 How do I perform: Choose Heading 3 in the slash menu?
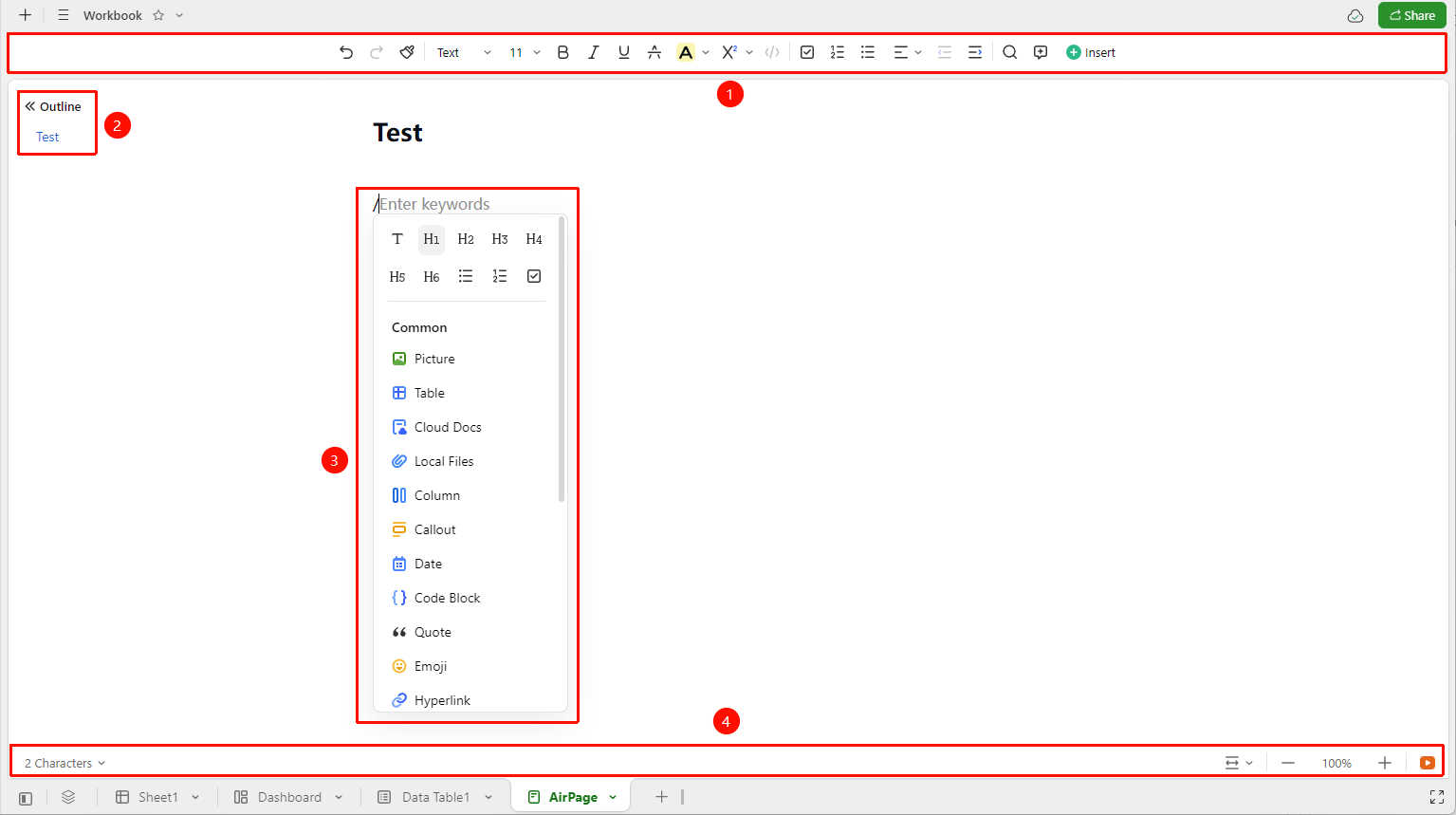click(x=500, y=239)
